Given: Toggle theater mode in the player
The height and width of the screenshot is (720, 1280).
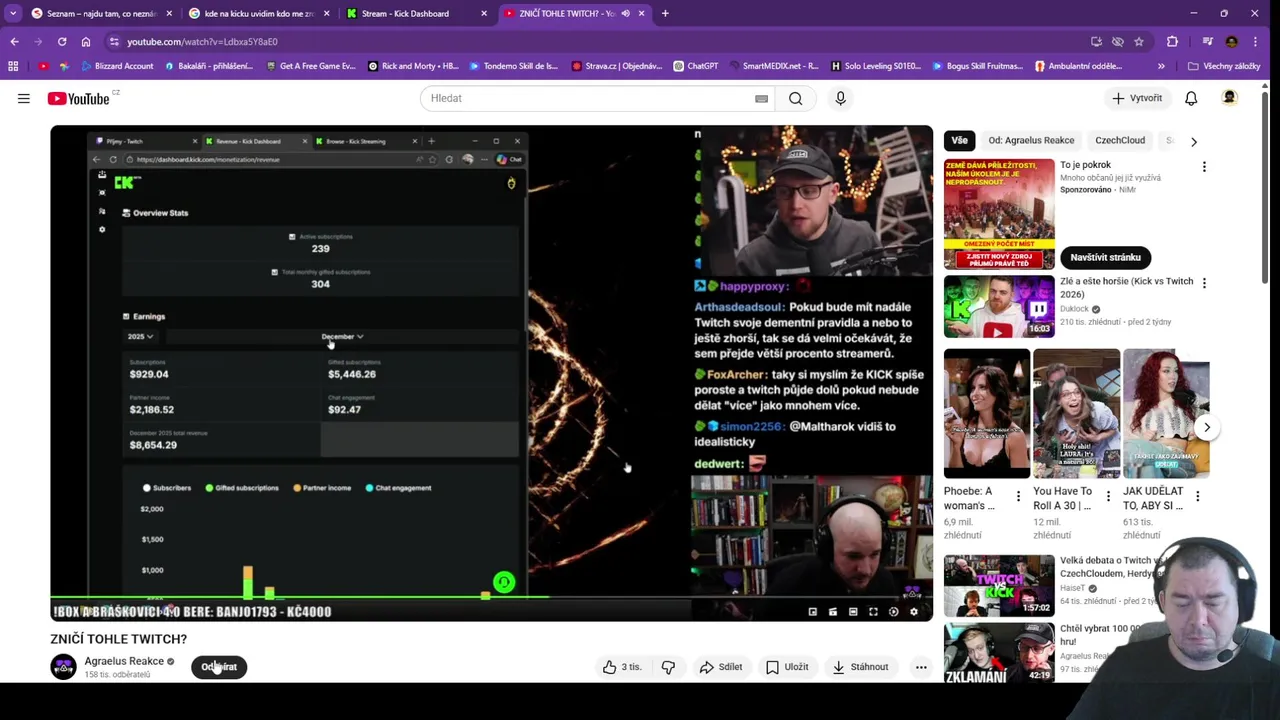Looking at the screenshot, I should pos(853,611).
